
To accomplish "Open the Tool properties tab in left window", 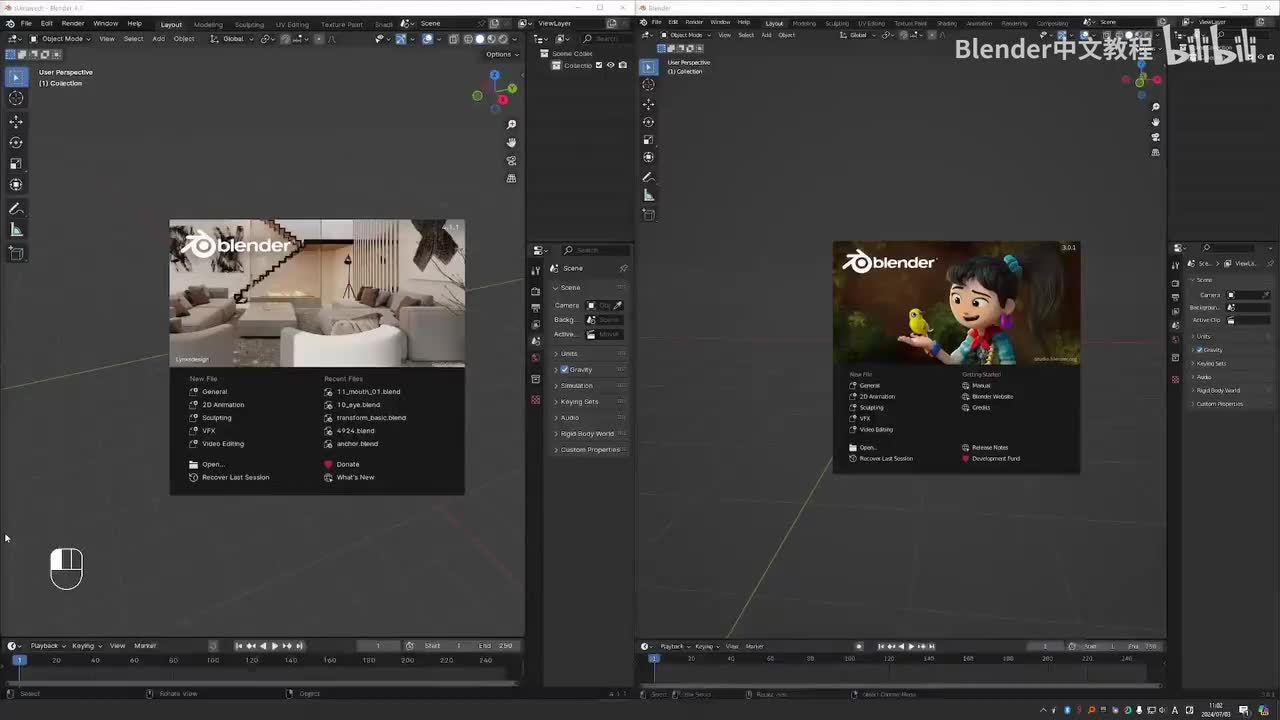I will coord(536,271).
